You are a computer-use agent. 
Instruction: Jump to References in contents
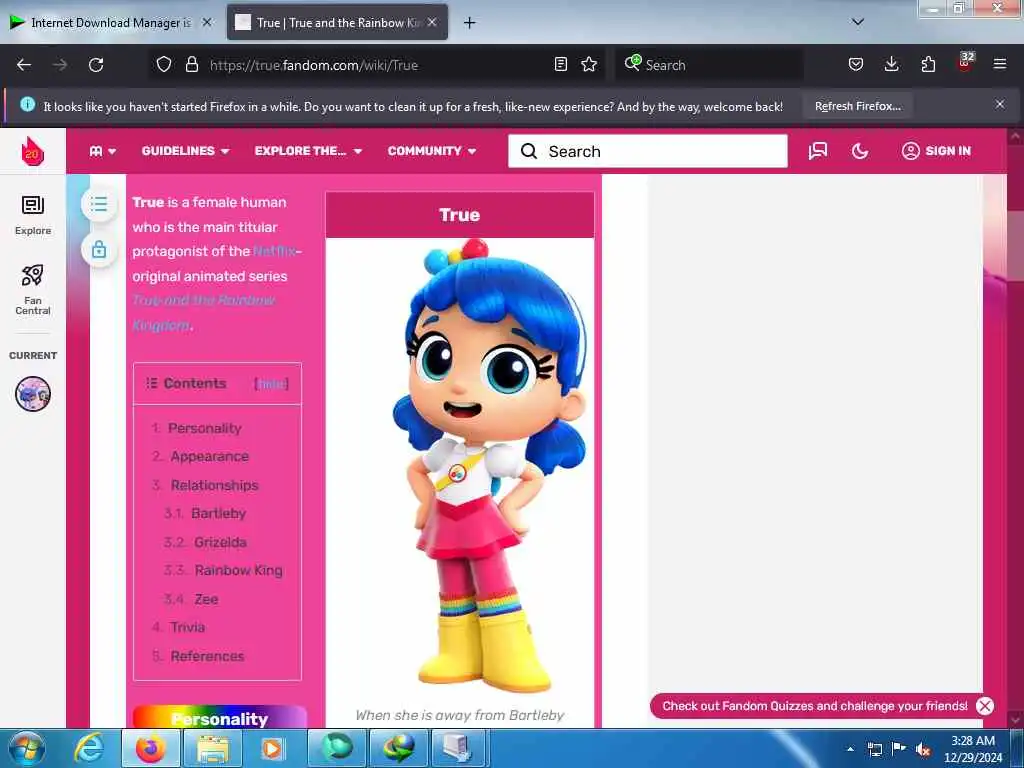[x=207, y=656]
